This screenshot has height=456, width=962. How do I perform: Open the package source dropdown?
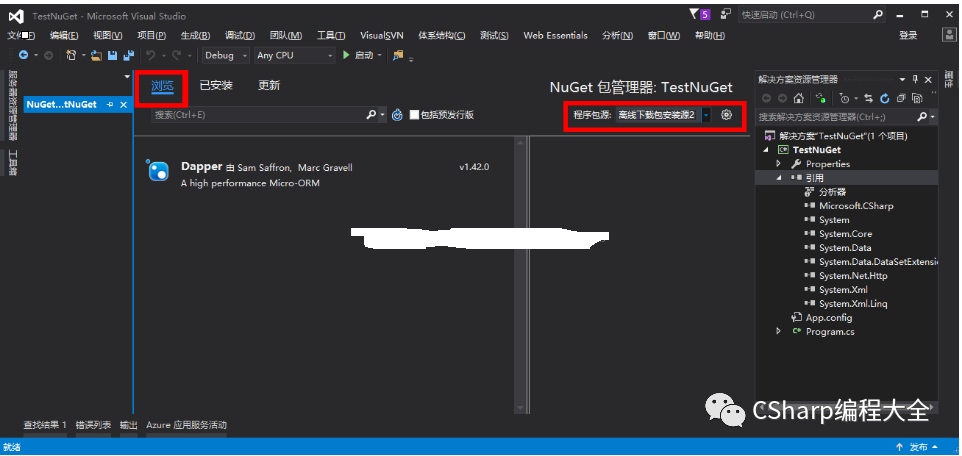(706, 115)
